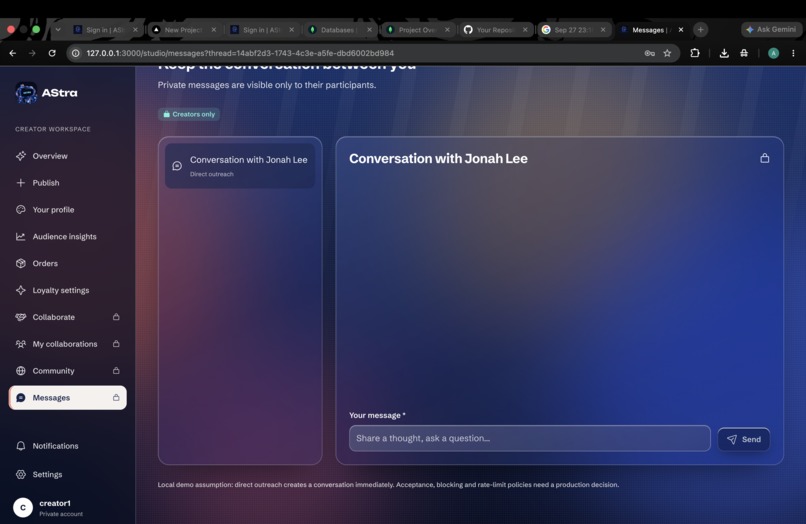
Task: Click the Private account label
Action: [x=61, y=514]
